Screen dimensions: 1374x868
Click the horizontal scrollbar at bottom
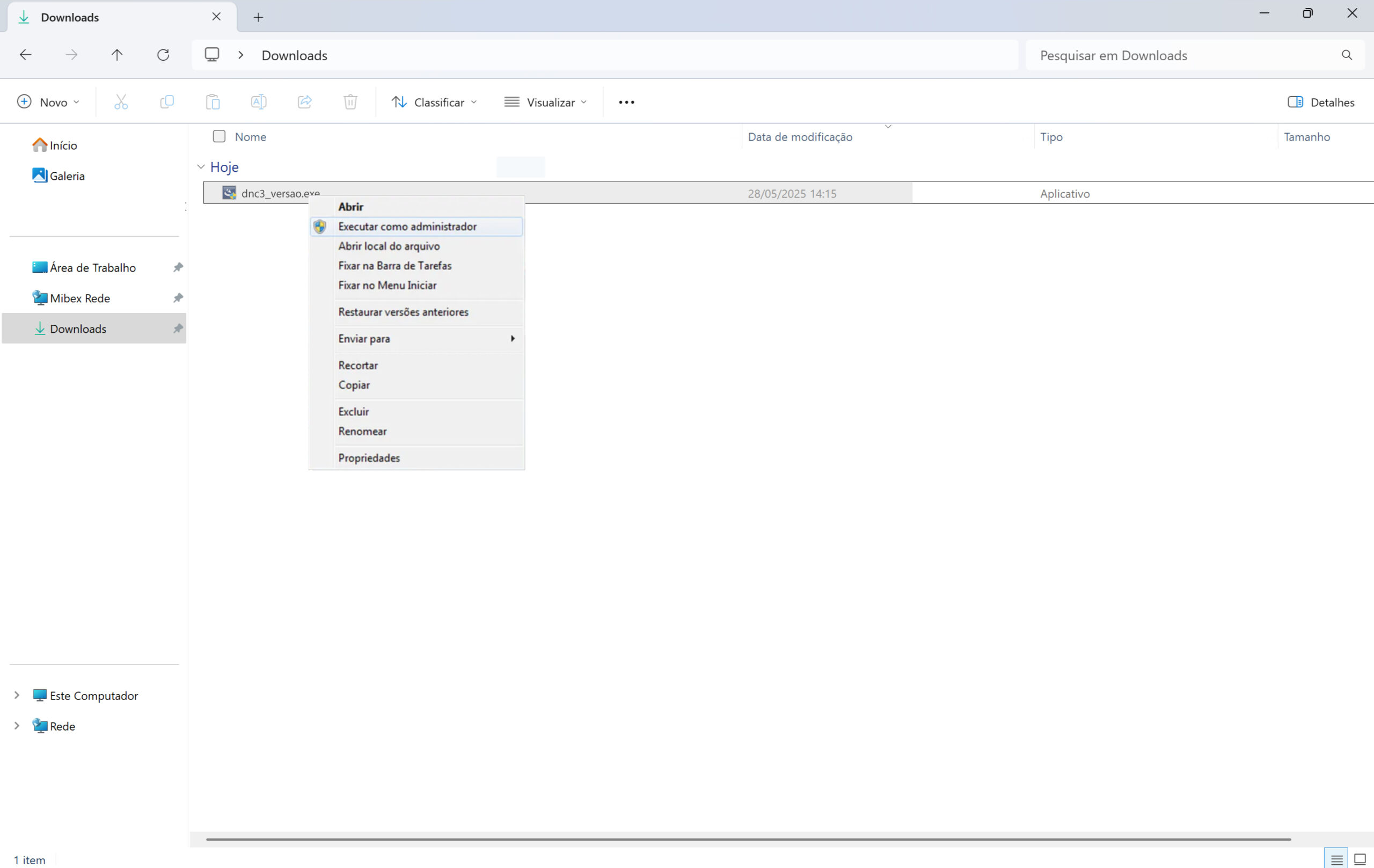tap(748, 839)
